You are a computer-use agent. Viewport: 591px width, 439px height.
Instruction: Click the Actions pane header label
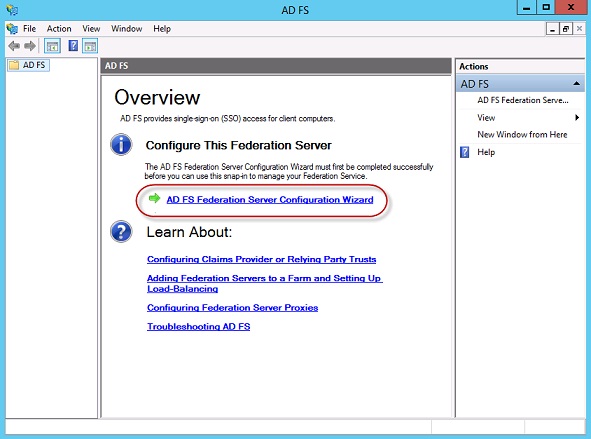473,66
